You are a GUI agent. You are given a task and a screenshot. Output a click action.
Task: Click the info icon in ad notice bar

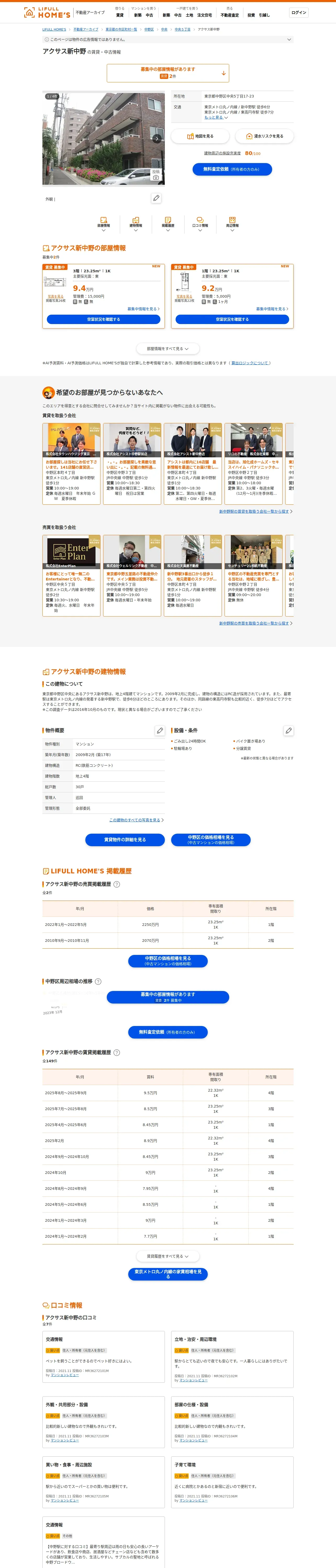pos(47,39)
